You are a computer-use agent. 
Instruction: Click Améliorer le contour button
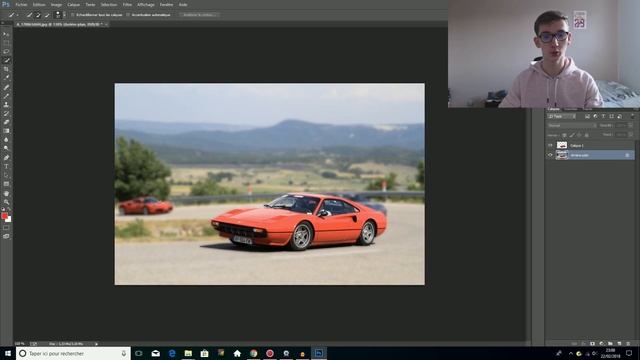point(199,15)
